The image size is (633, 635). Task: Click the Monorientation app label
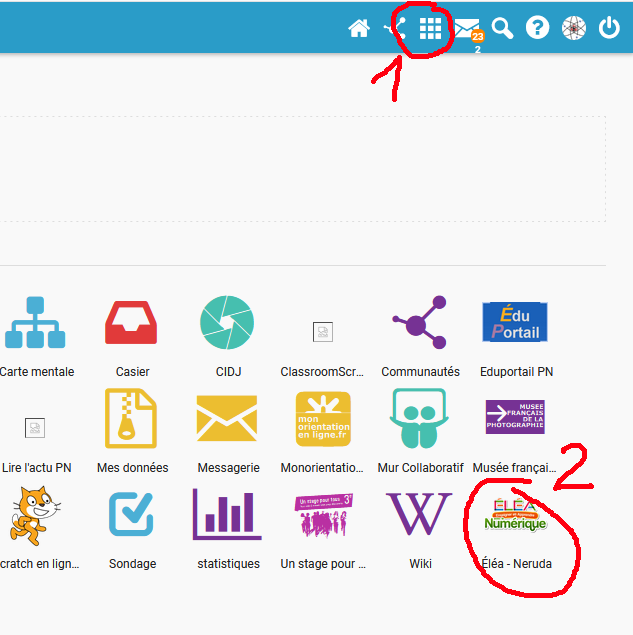(322, 467)
